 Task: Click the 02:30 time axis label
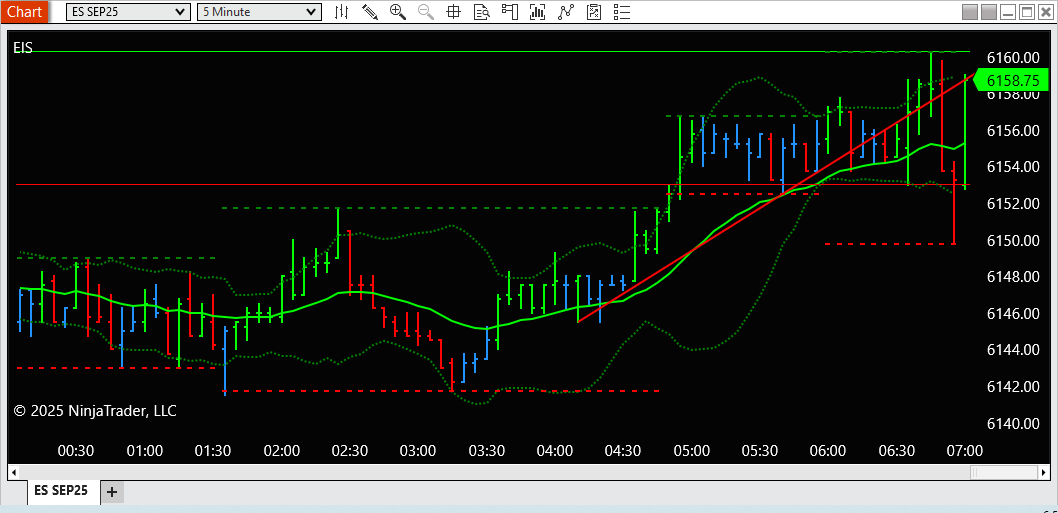[350, 450]
